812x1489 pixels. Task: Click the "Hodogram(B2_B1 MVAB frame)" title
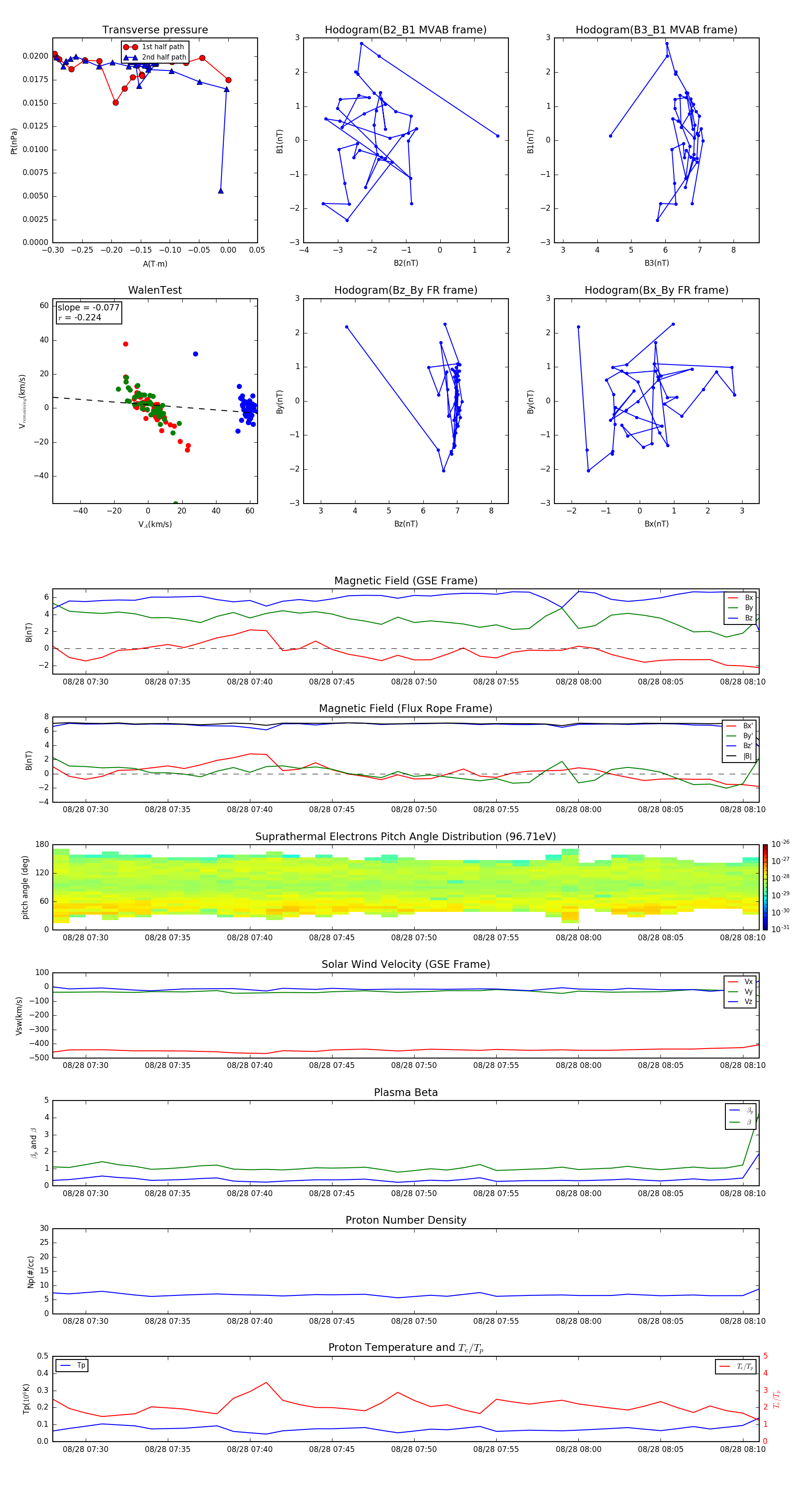pos(406,30)
